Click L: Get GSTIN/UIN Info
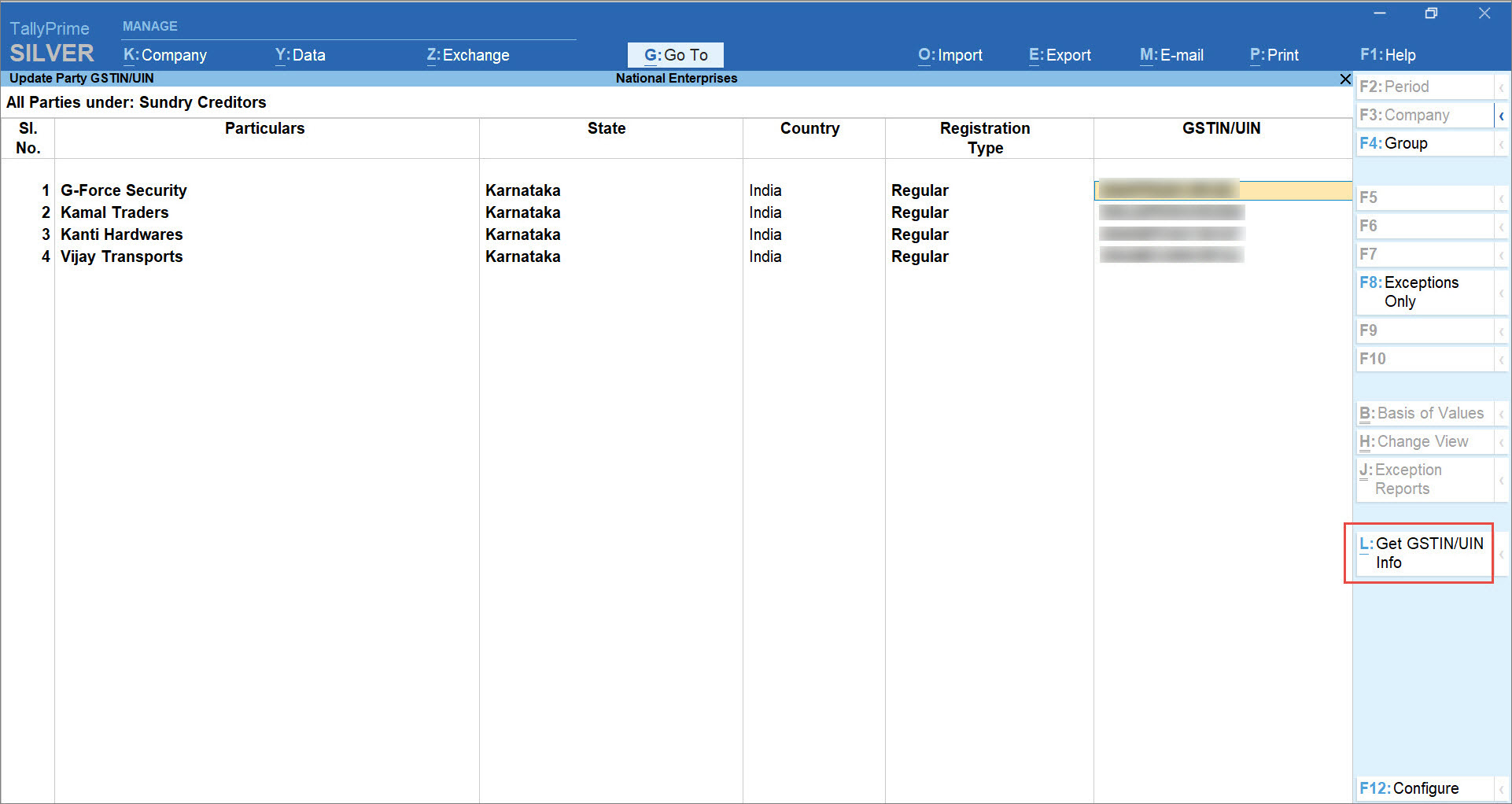1512x804 pixels. [1425, 553]
